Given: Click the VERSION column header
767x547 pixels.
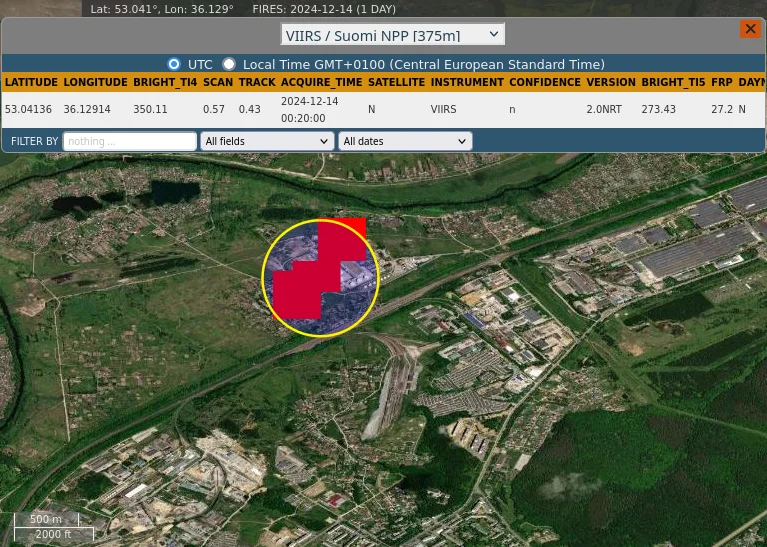Looking at the screenshot, I should point(610,83).
